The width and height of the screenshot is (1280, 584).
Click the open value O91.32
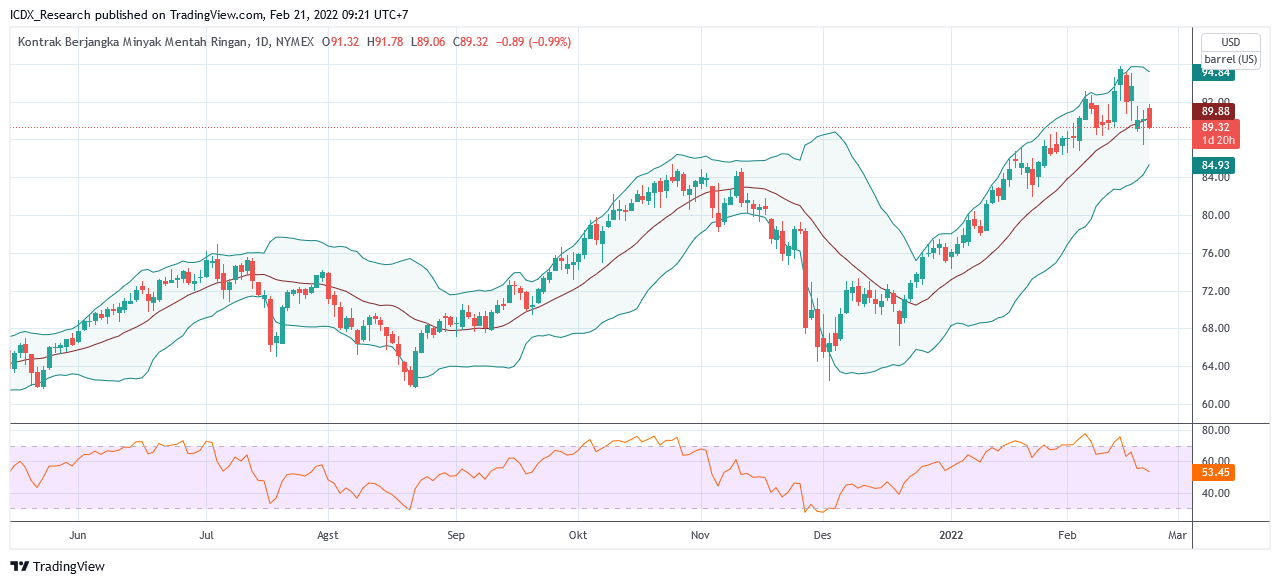point(340,42)
